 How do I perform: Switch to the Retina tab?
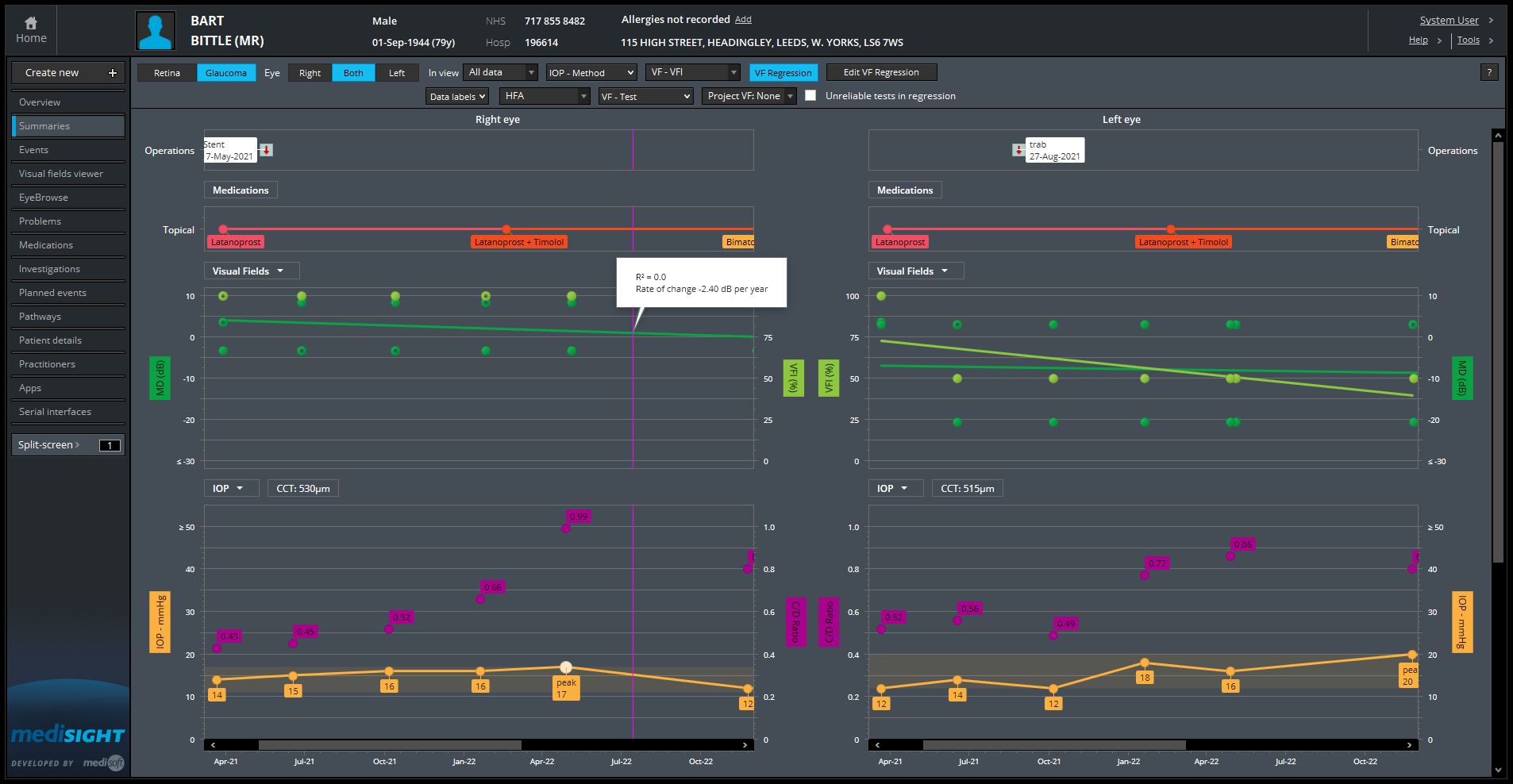click(167, 72)
